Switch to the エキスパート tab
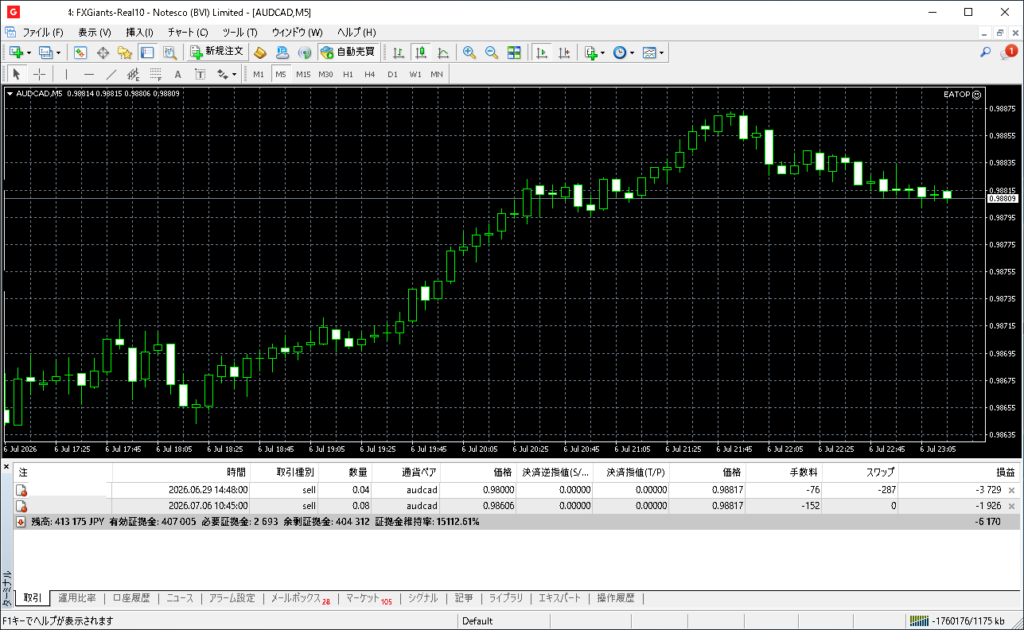The image size is (1024, 630). pos(560,598)
